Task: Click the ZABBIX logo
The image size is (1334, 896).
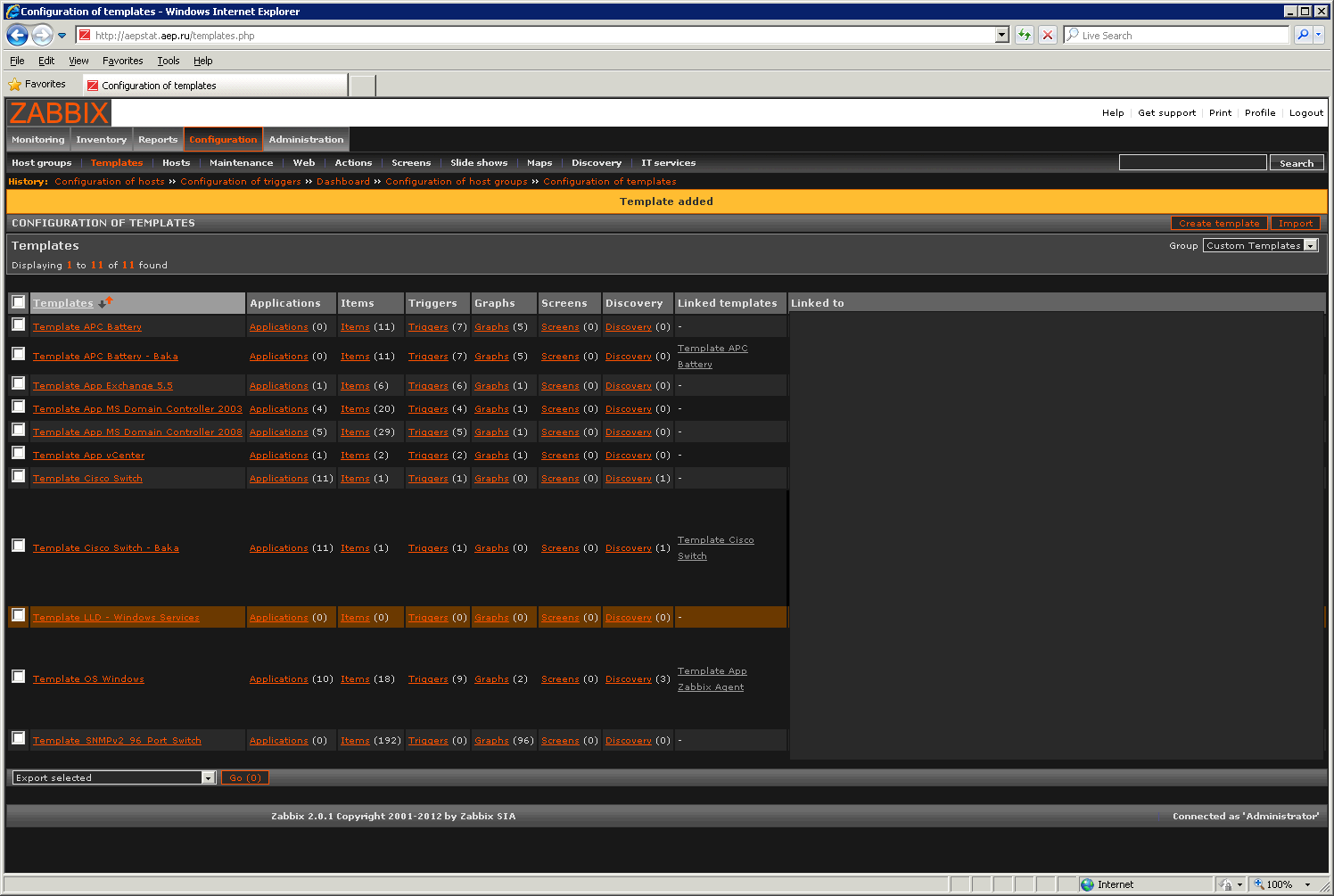Action: [x=59, y=113]
